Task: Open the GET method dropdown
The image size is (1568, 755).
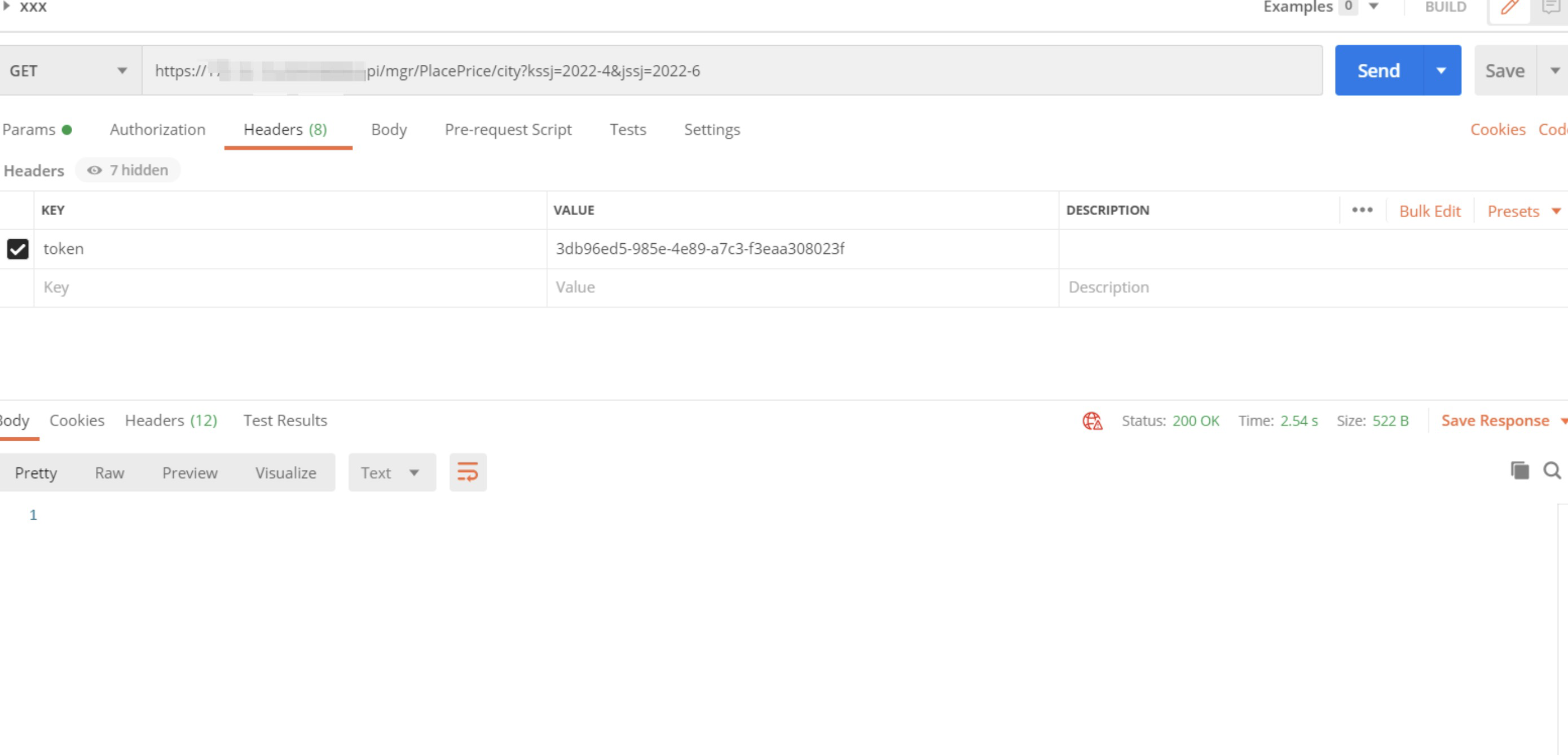Action: [69, 71]
